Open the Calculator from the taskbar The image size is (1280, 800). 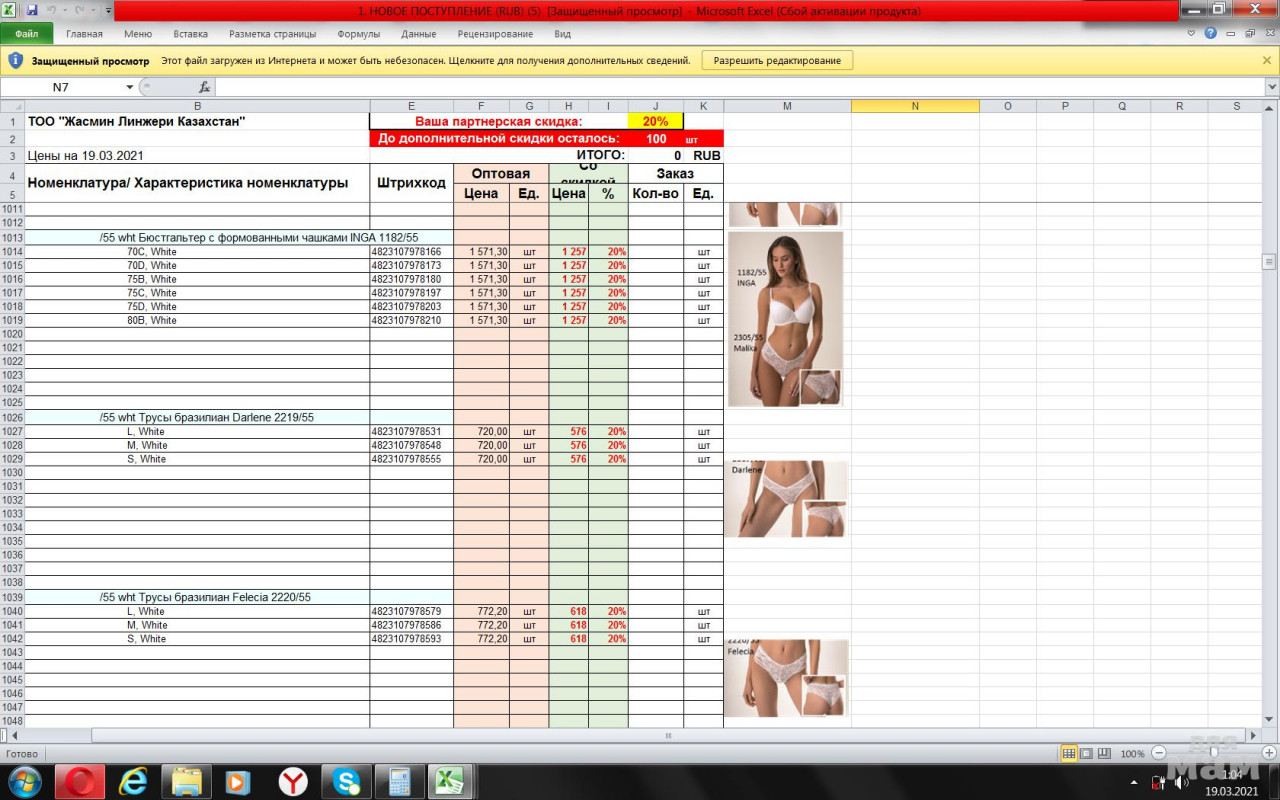[399, 781]
